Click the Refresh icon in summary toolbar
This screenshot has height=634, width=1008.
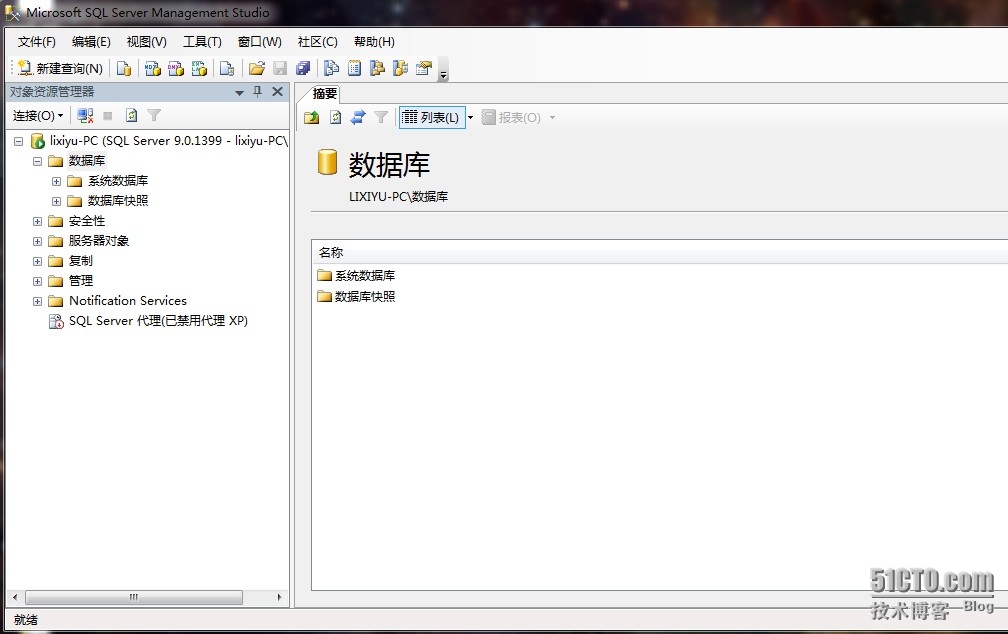335,118
